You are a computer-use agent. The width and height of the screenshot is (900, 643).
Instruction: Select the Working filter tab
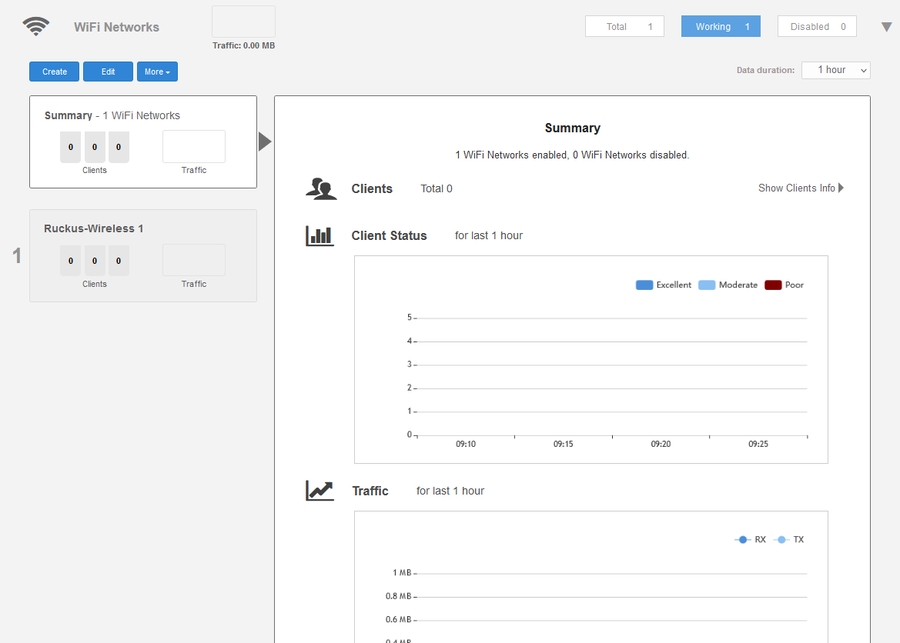tap(720, 27)
